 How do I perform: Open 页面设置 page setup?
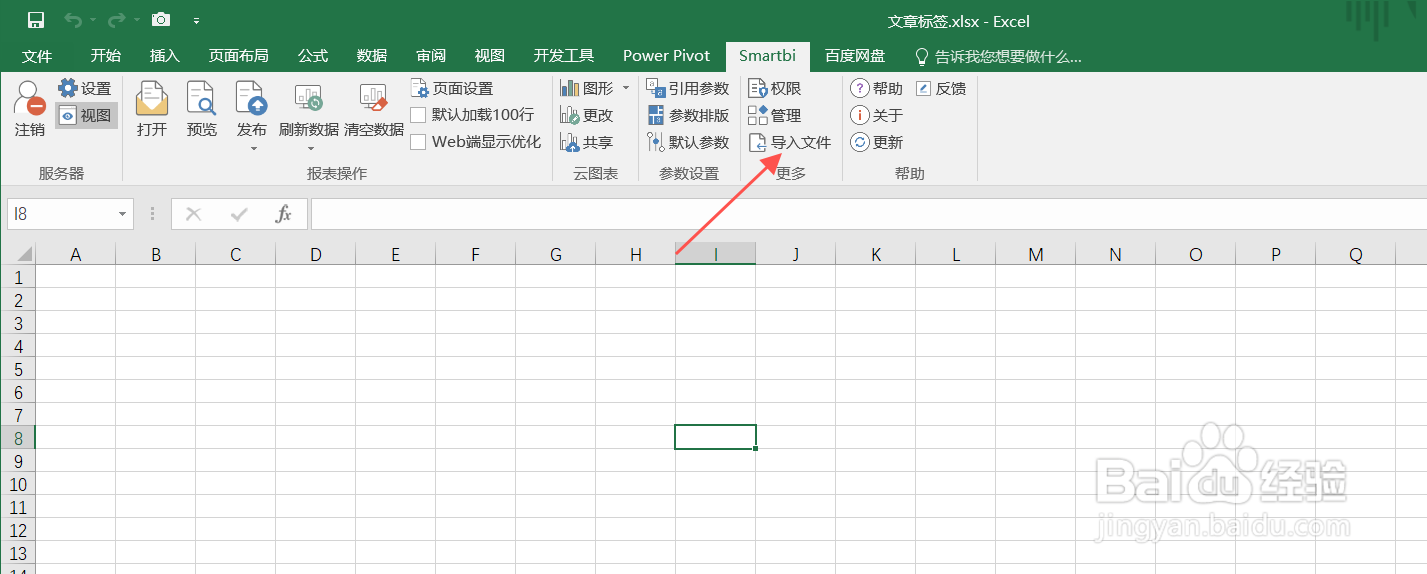click(x=452, y=89)
